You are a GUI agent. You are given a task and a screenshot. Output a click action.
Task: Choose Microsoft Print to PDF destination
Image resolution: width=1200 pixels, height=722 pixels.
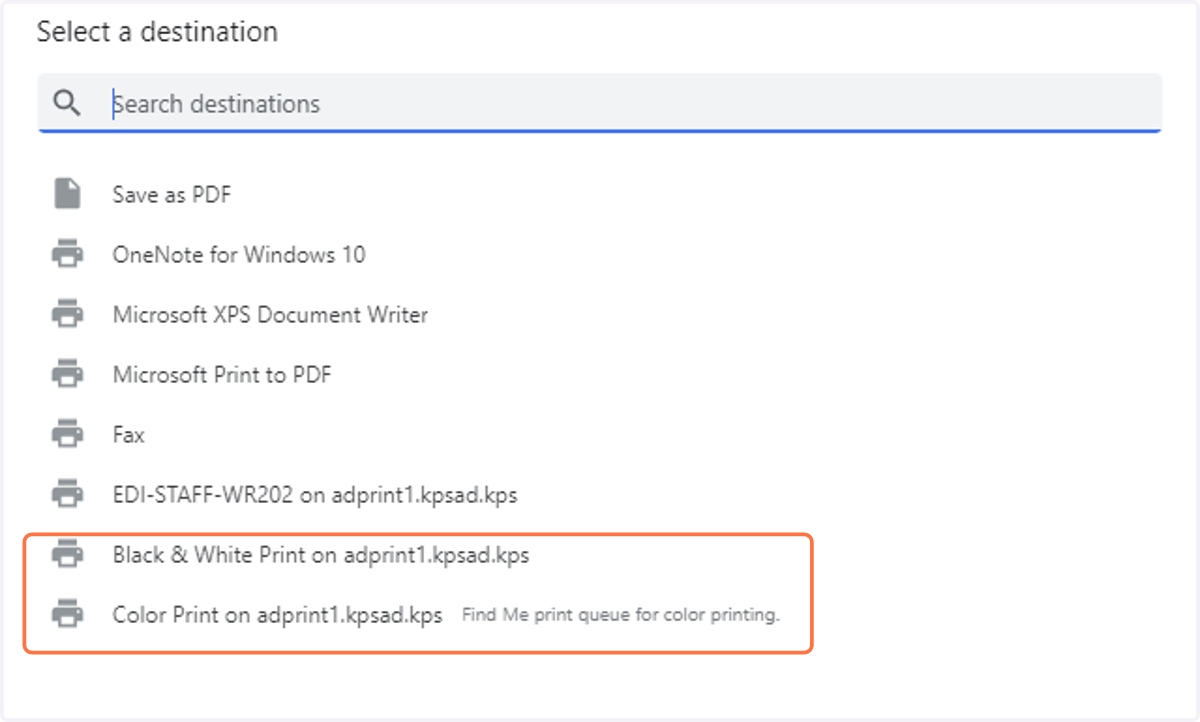coord(222,375)
